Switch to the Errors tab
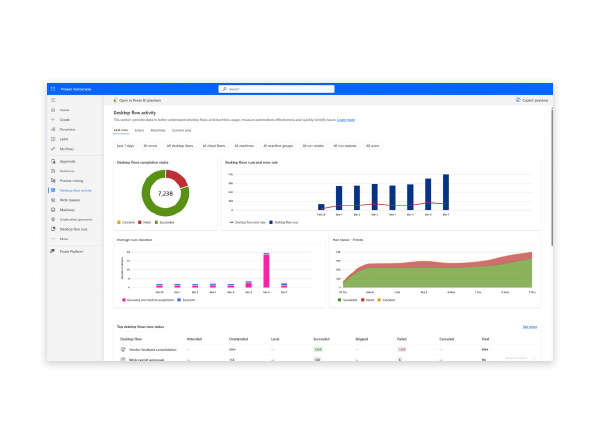The height and width of the screenshot is (445, 600). pos(139,130)
